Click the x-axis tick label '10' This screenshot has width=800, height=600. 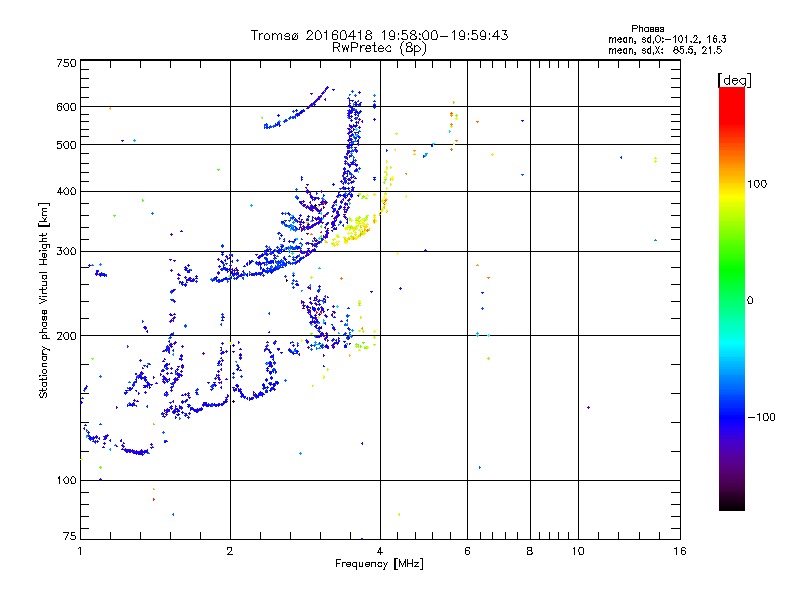(x=578, y=551)
